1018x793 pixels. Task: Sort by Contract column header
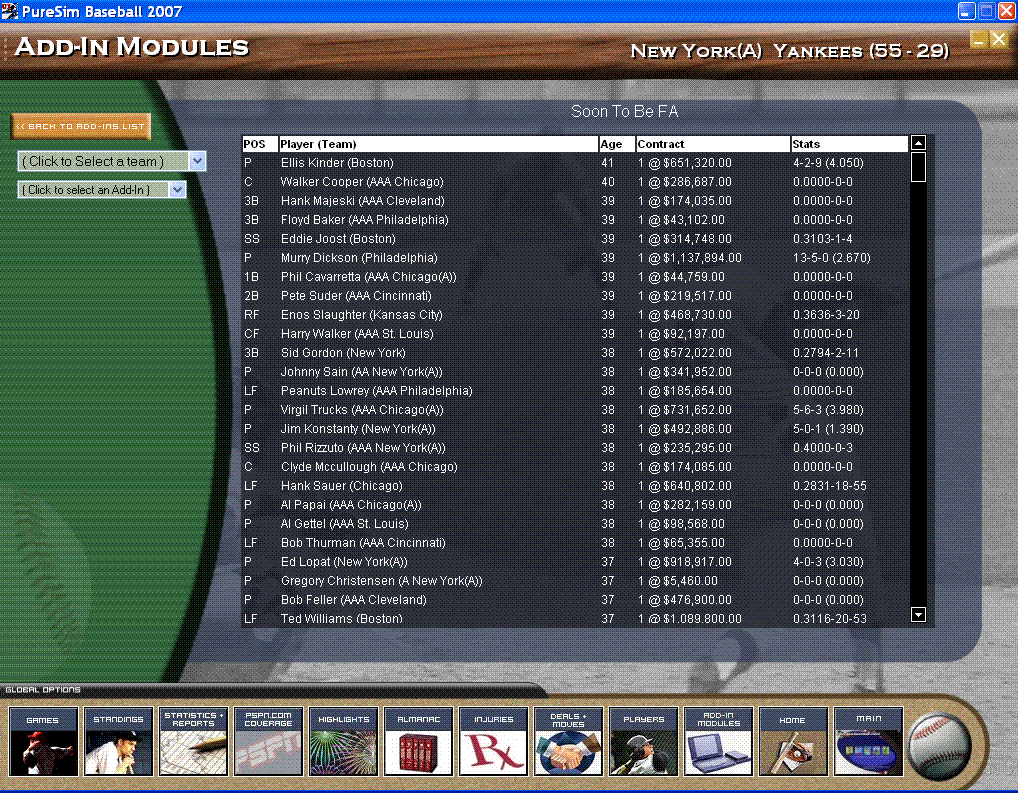click(x=713, y=144)
